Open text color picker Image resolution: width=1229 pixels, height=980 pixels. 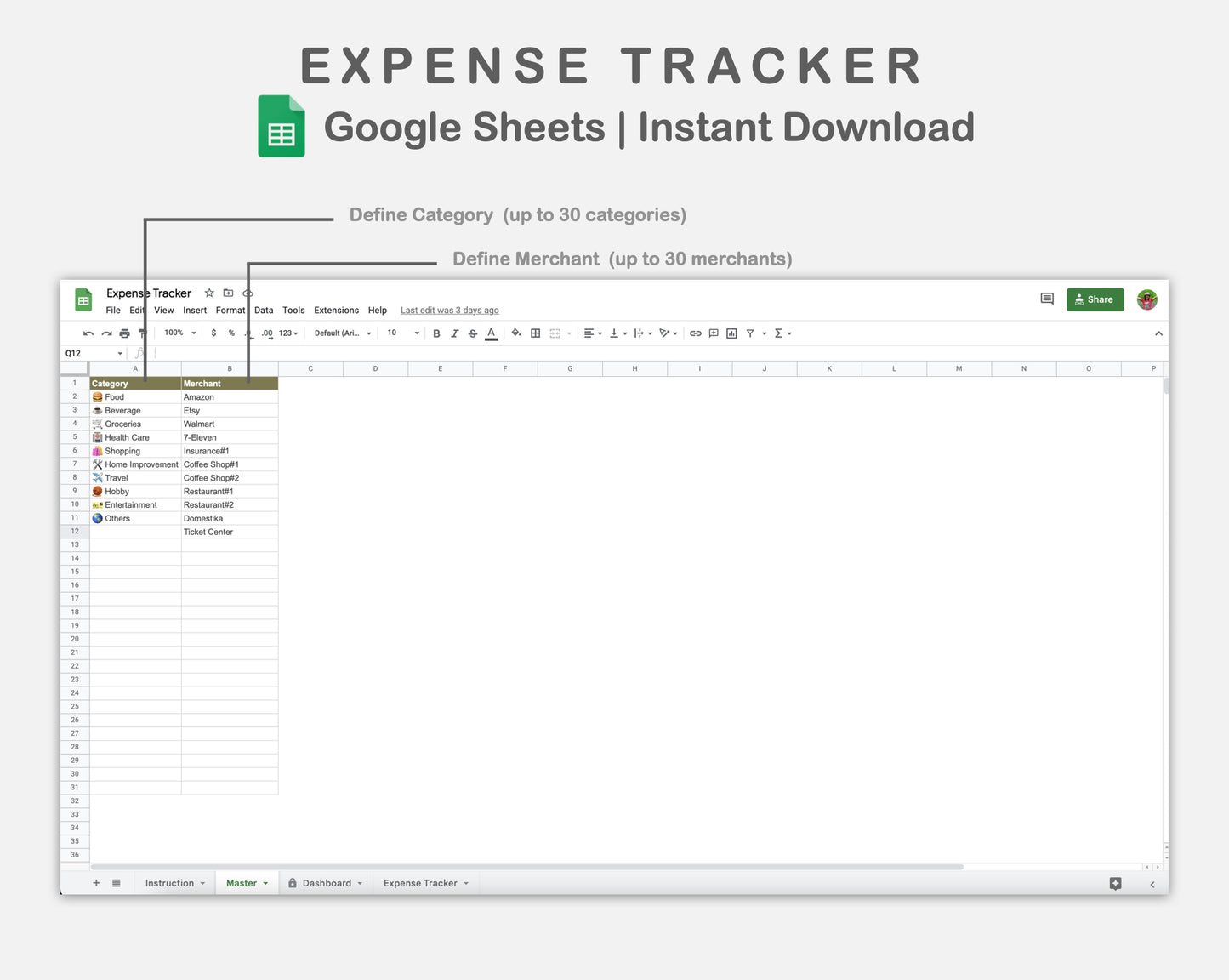point(491,333)
